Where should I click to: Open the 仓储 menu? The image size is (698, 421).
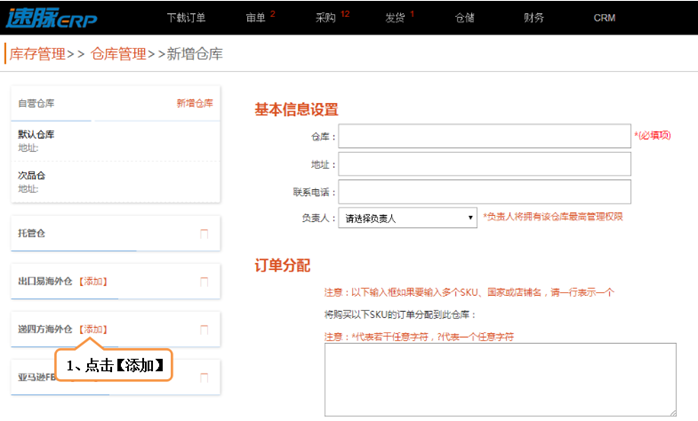tap(464, 18)
